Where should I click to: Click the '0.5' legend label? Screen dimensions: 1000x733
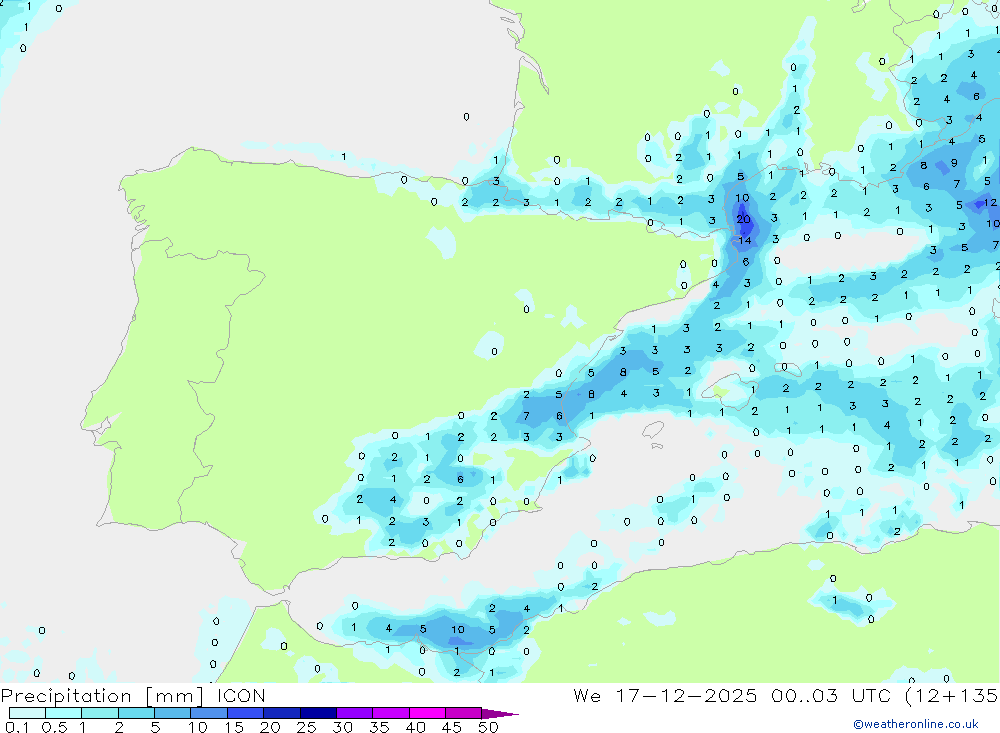tap(54, 727)
